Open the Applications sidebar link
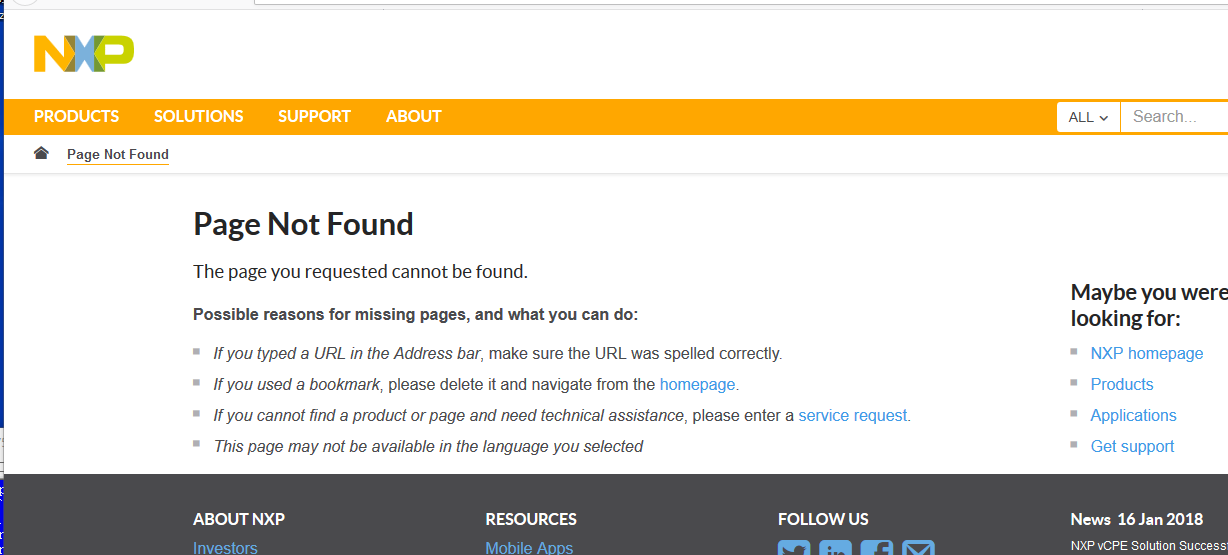The height and width of the screenshot is (555, 1228). tap(1133, 415)
